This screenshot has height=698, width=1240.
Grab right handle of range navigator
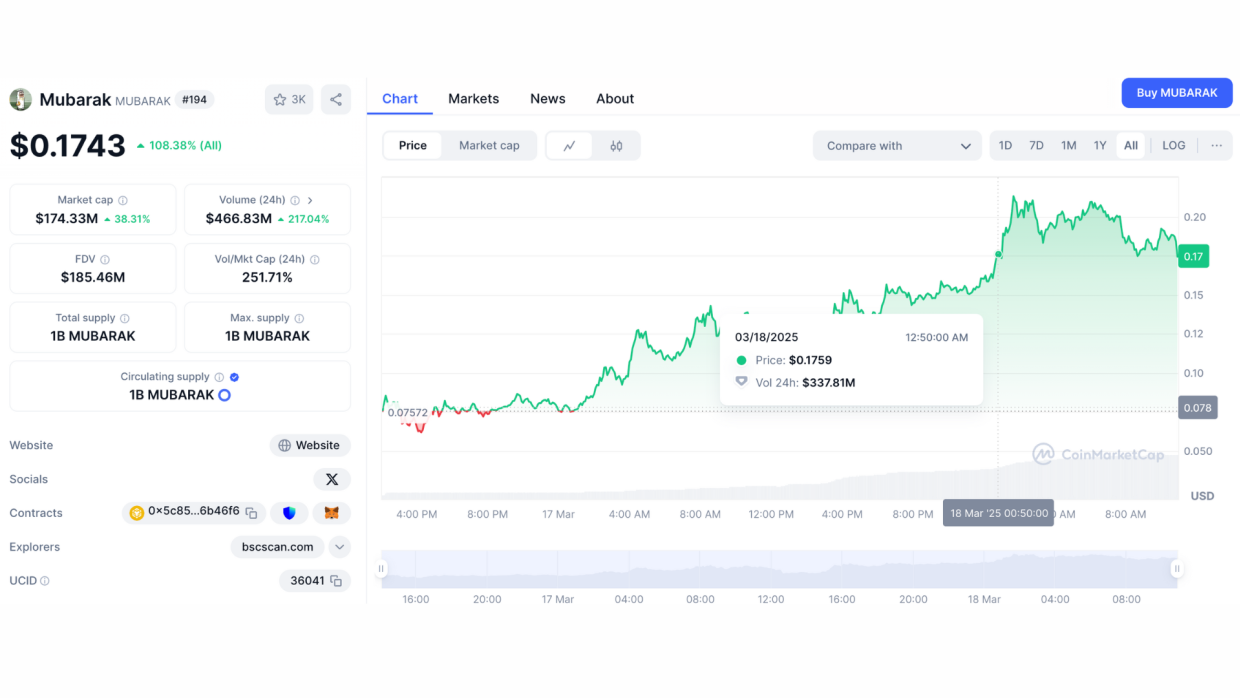1177,569
